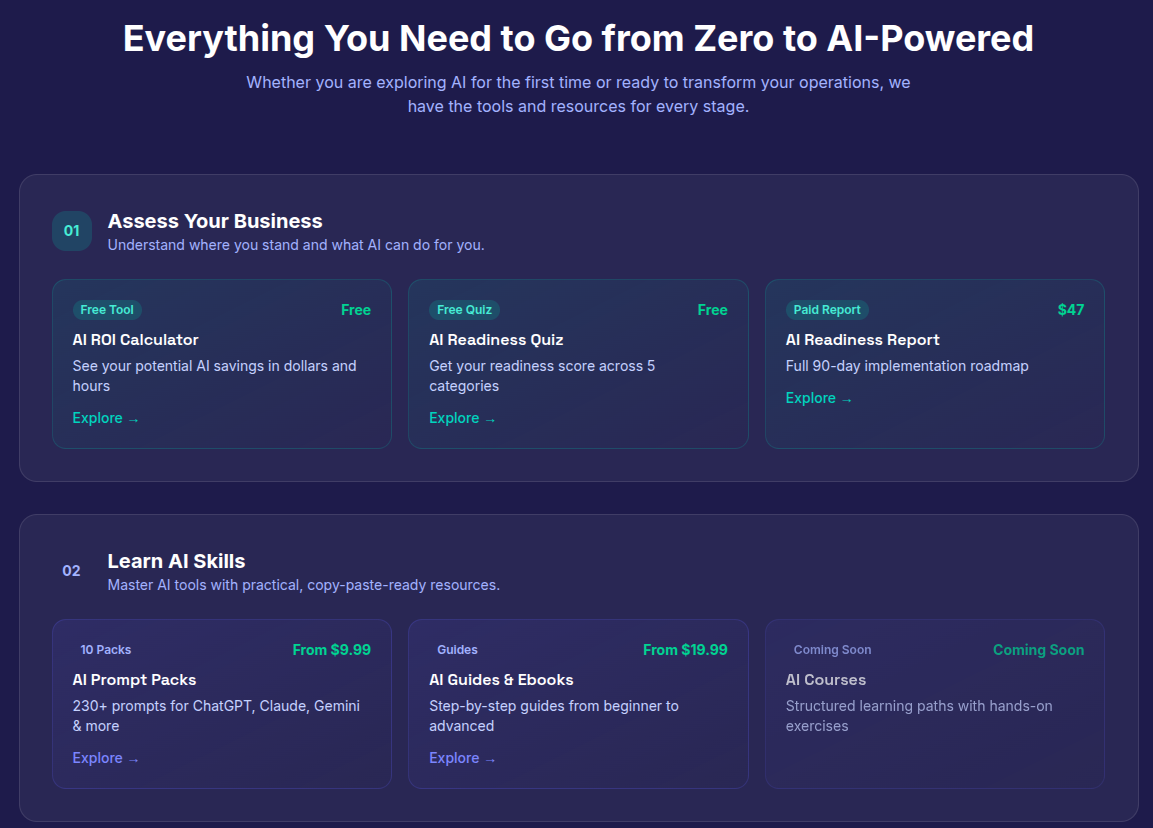Open the AI Readiness Quiz card title

pos(496,340)
